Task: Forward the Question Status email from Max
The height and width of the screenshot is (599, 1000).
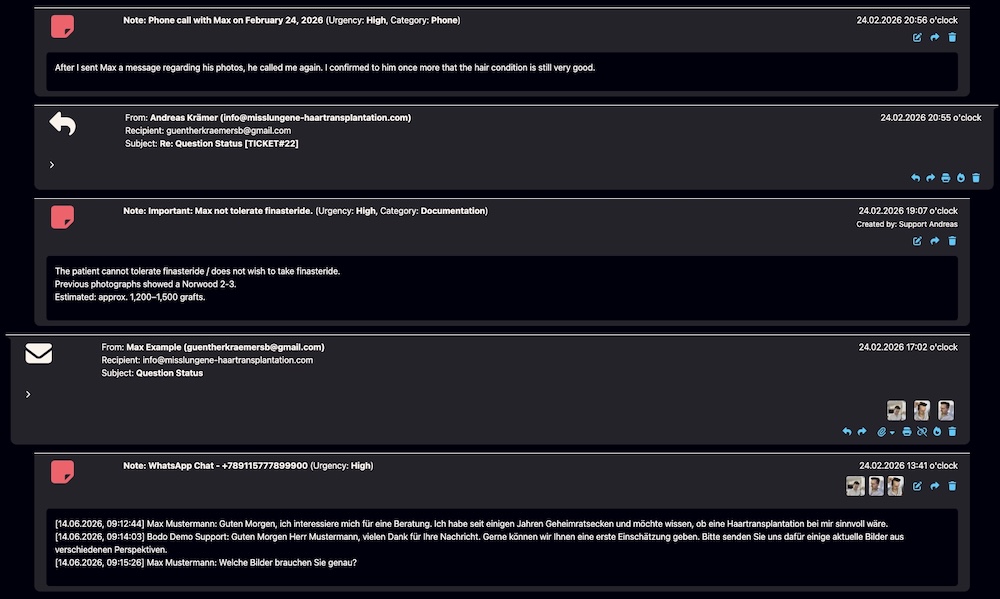Action: pos(862,432)
